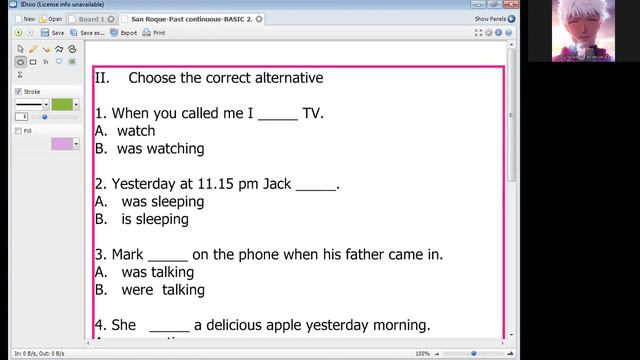Click the zoom in icon in status bar
The image size is (640, 360).
(x=510, y=353)
